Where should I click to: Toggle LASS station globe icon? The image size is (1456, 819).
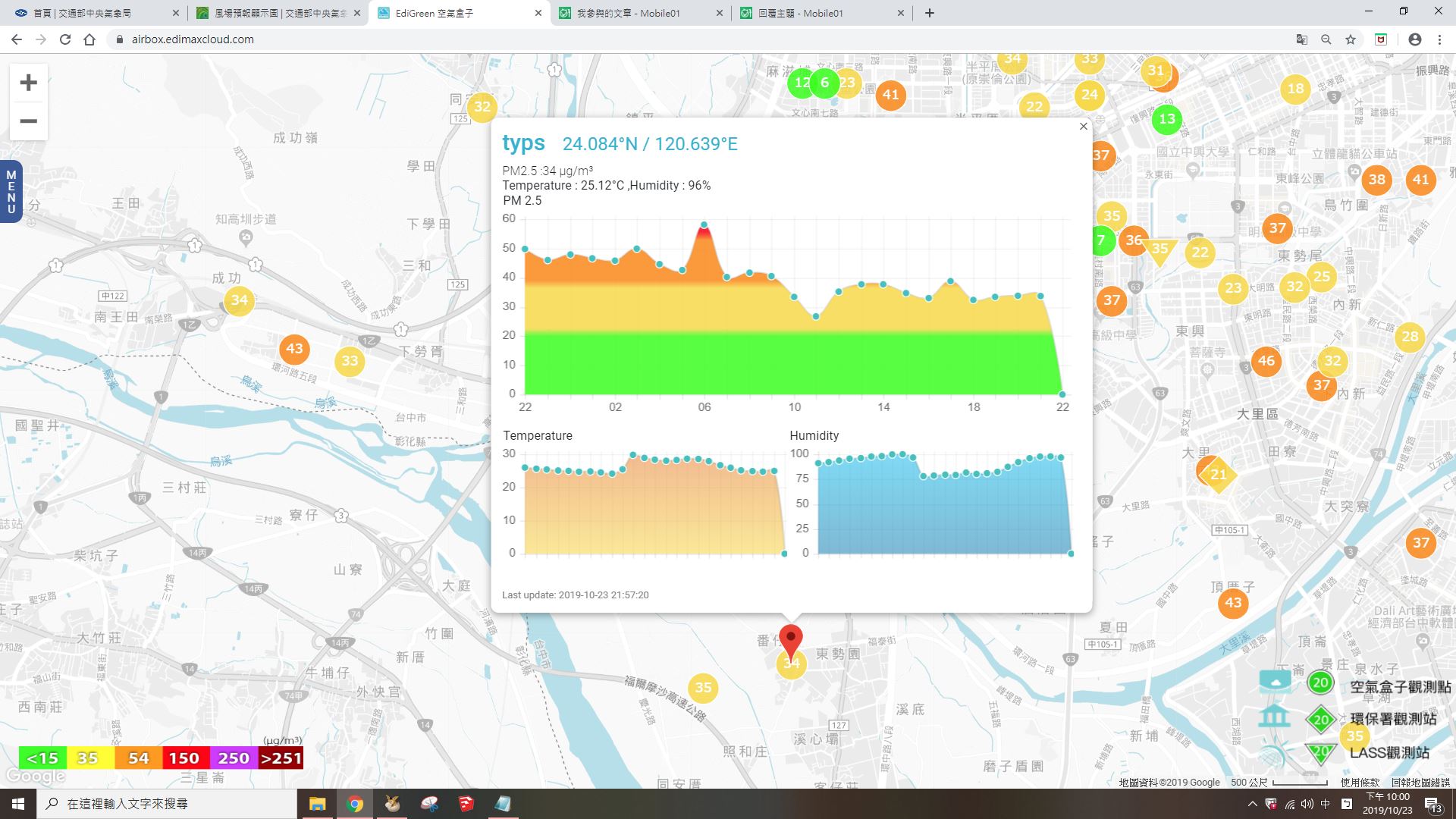(x=1275, y=752)
